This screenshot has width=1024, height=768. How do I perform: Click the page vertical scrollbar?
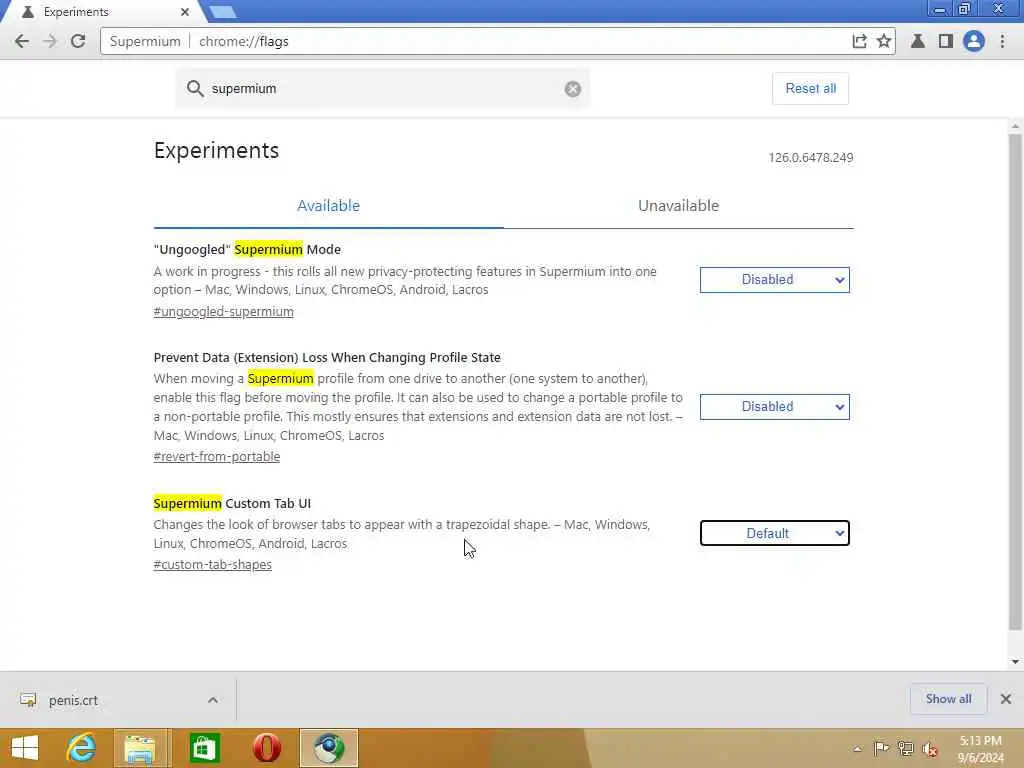click(1015, 382)
